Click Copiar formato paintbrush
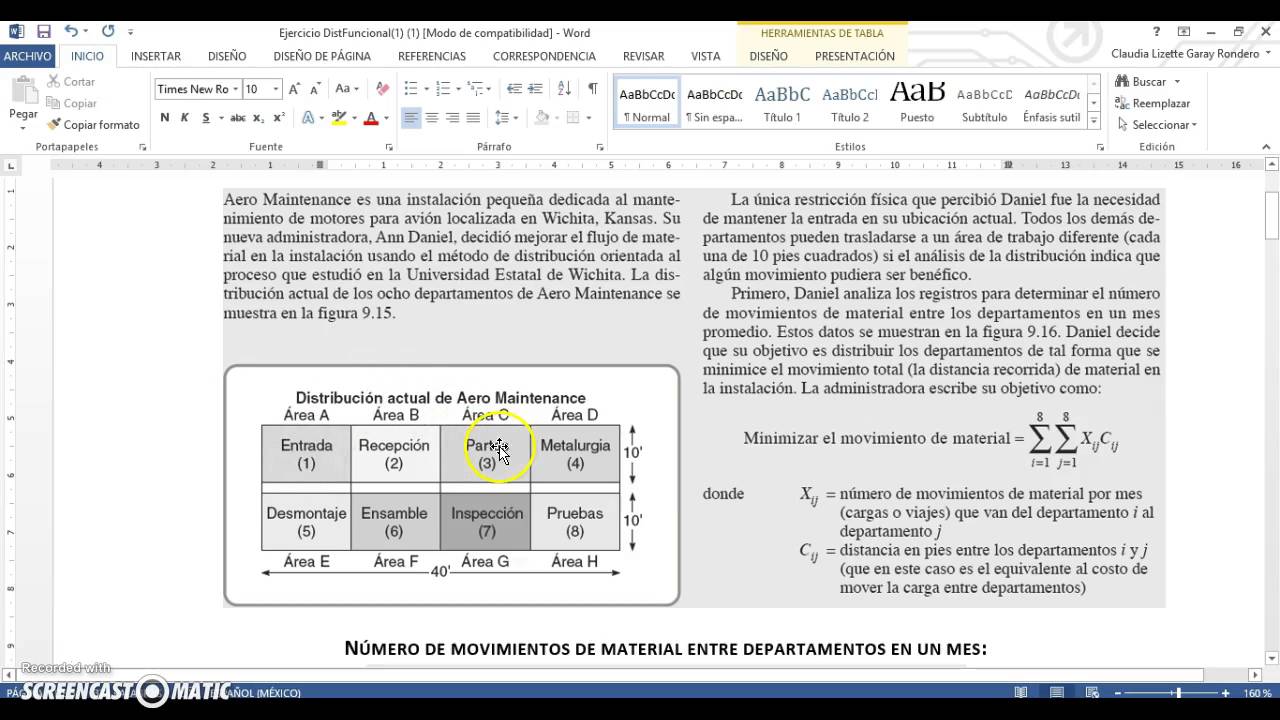1280x720 pixels. [x=93, y=125]
